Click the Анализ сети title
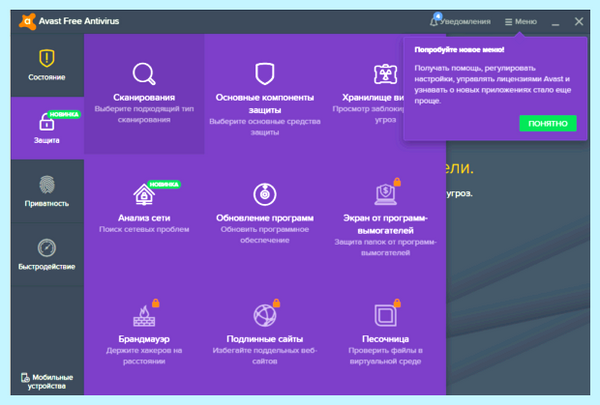The image size is (600, 405). [x=144, y=218]
